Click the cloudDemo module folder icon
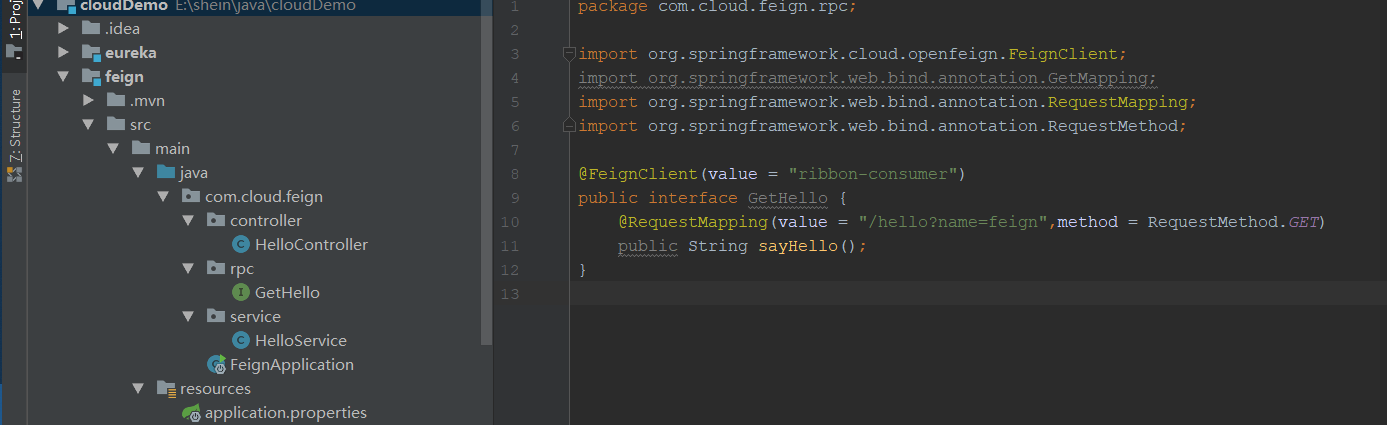 coord(65,5)
